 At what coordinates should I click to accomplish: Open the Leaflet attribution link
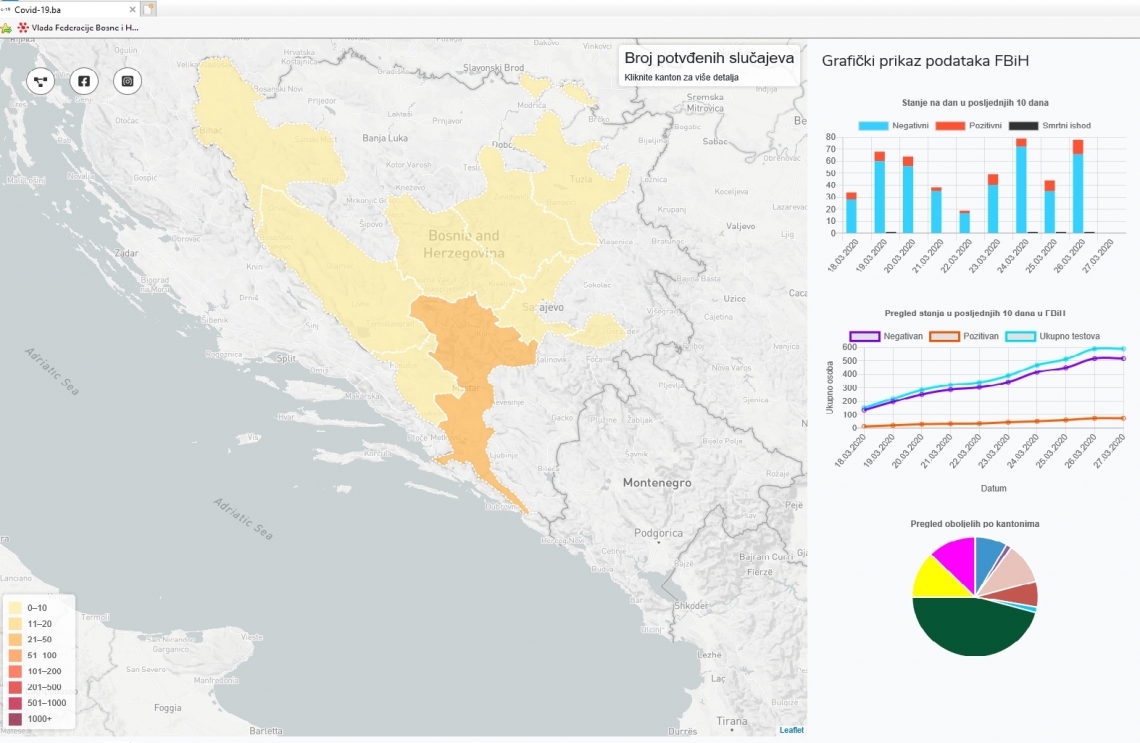coord(791,730)
